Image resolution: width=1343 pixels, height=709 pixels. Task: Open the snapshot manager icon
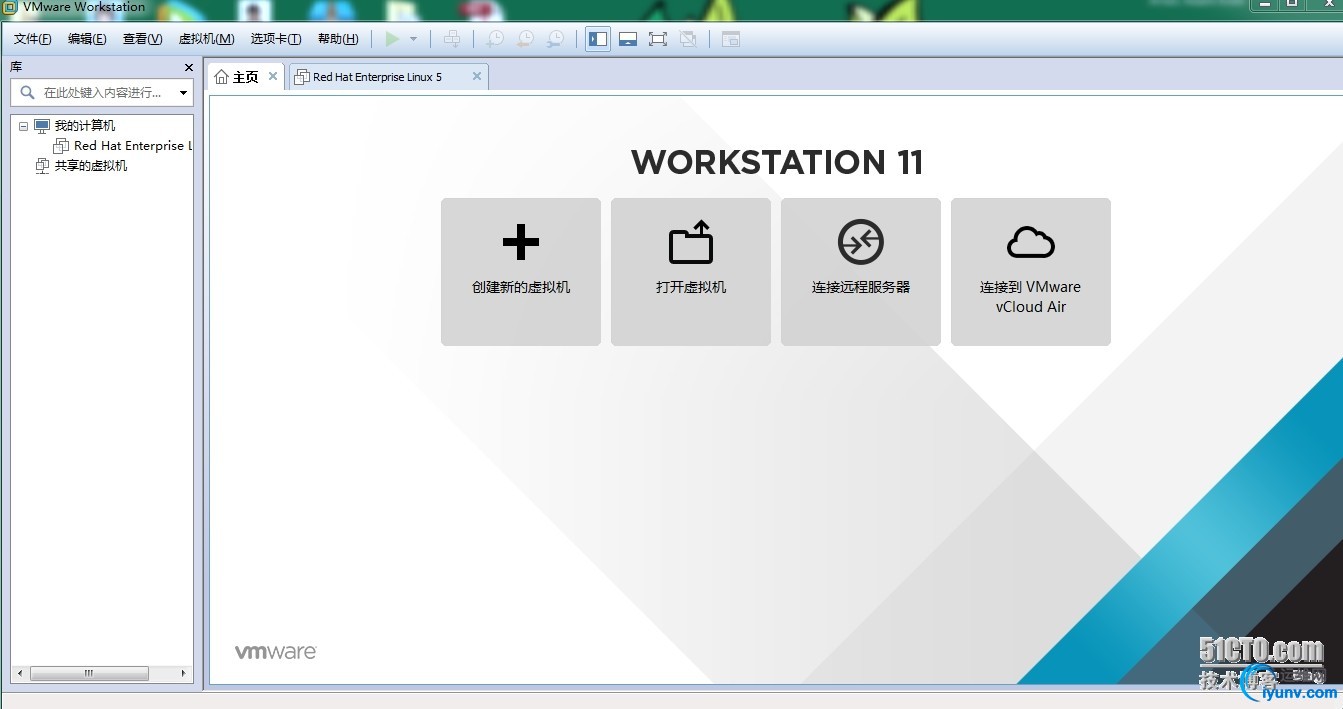pos(555,39)
